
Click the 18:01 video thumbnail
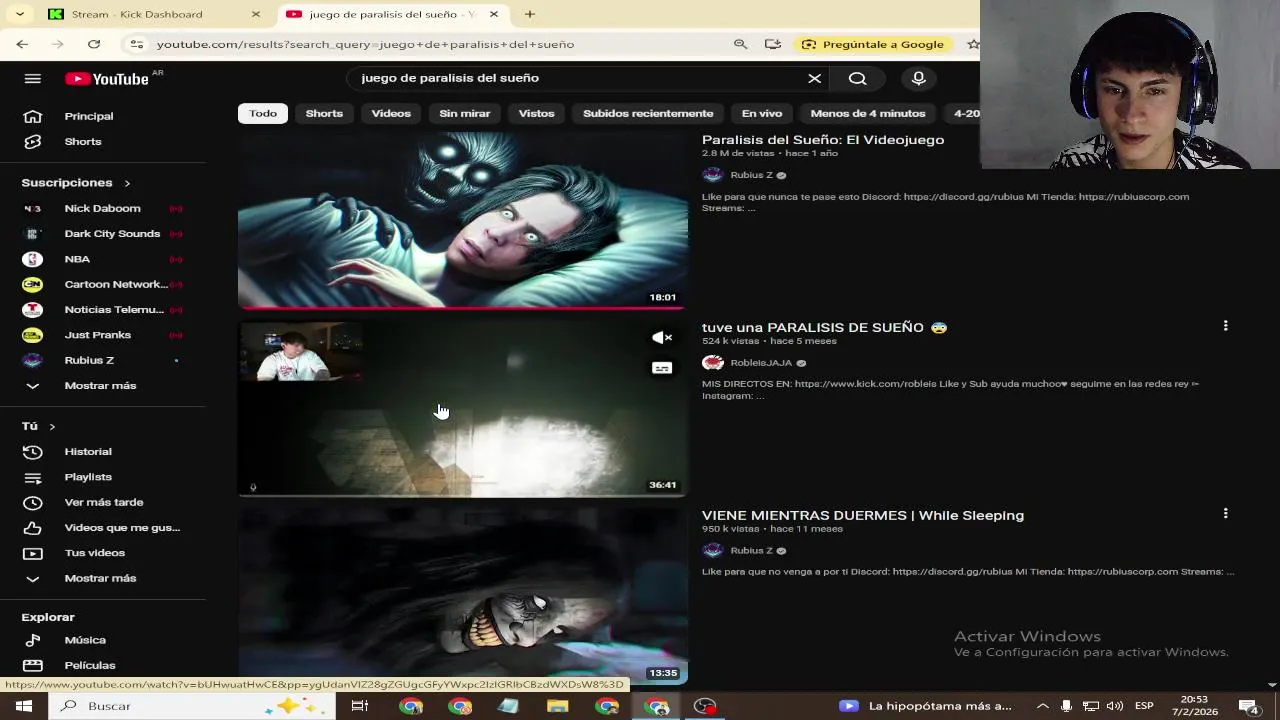(x=463, y=219)
